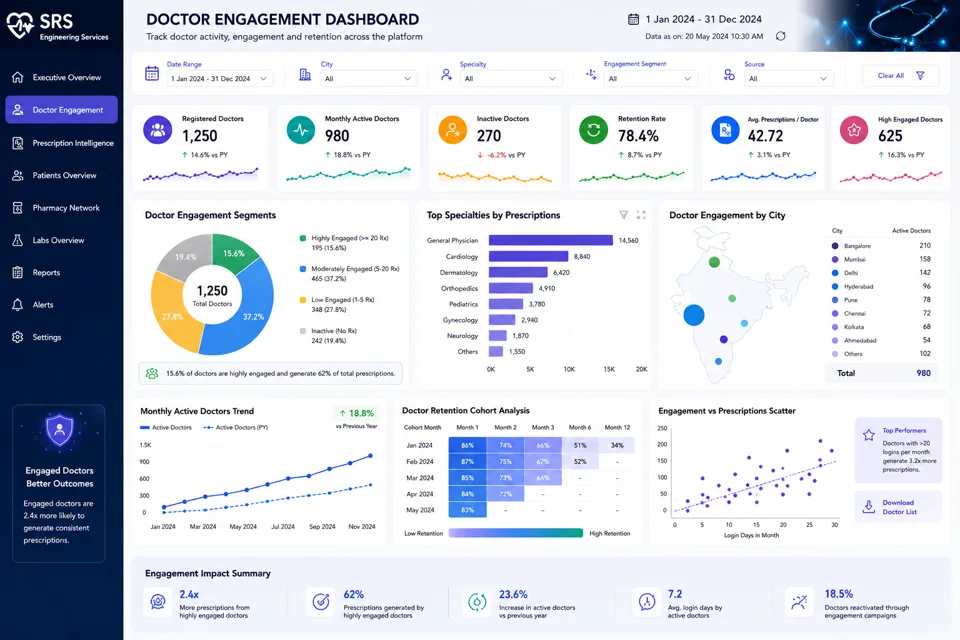The height and width of the screenshot is (640, 960).
Task: Open Labs Overview page
Action: (x=61, y=240)
